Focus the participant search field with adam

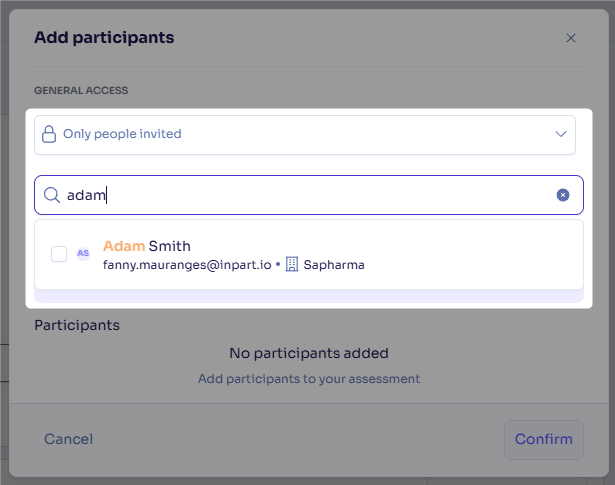point(309,195)
